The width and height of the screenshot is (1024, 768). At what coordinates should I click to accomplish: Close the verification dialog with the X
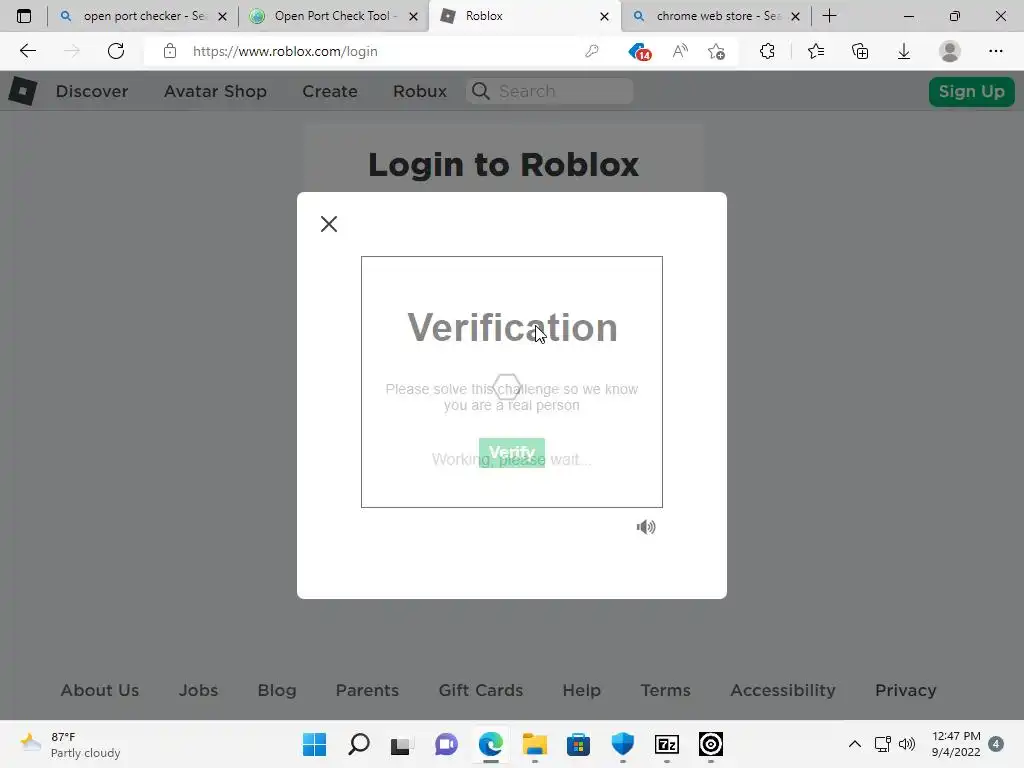tap(329, 224)
